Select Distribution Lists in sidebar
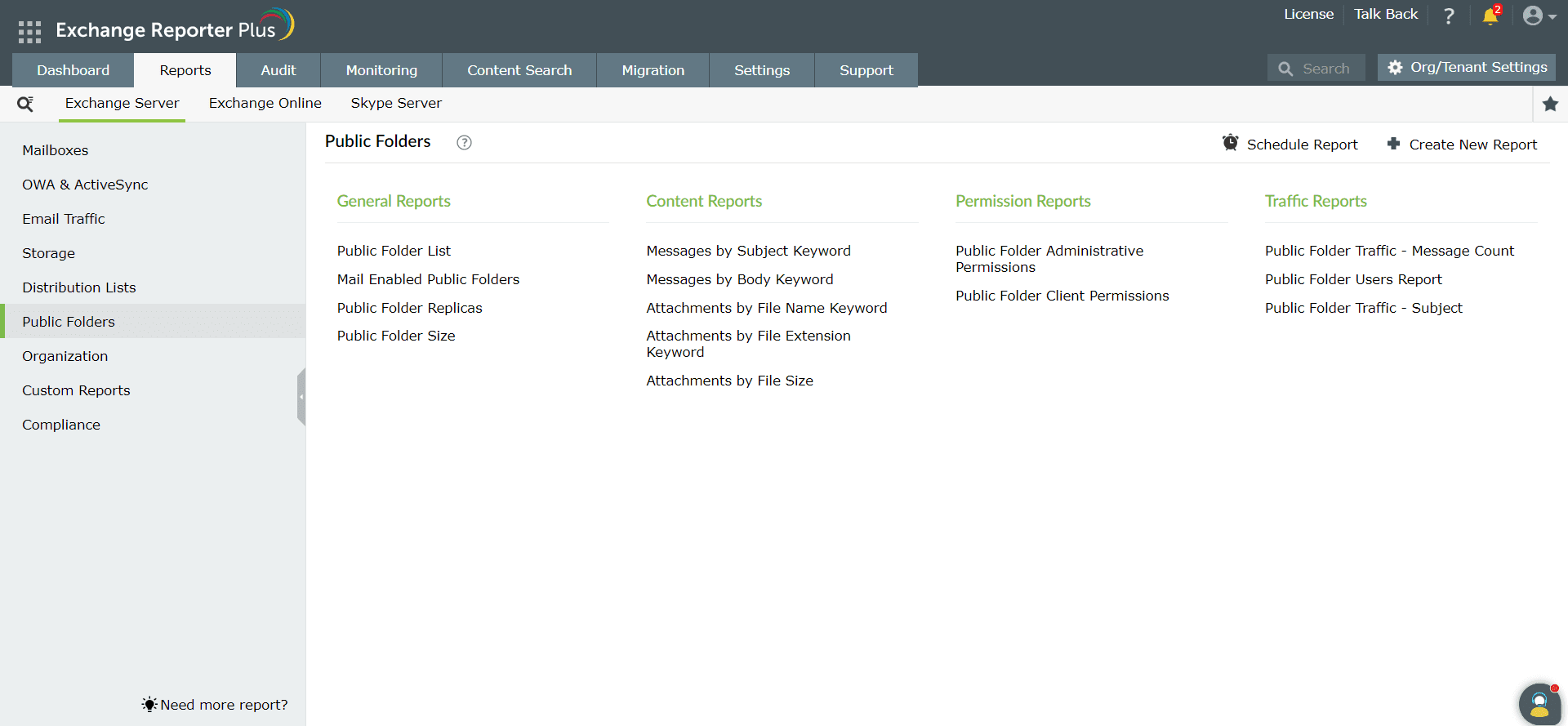Screen dimensions: 1568x726 point(79,287)
